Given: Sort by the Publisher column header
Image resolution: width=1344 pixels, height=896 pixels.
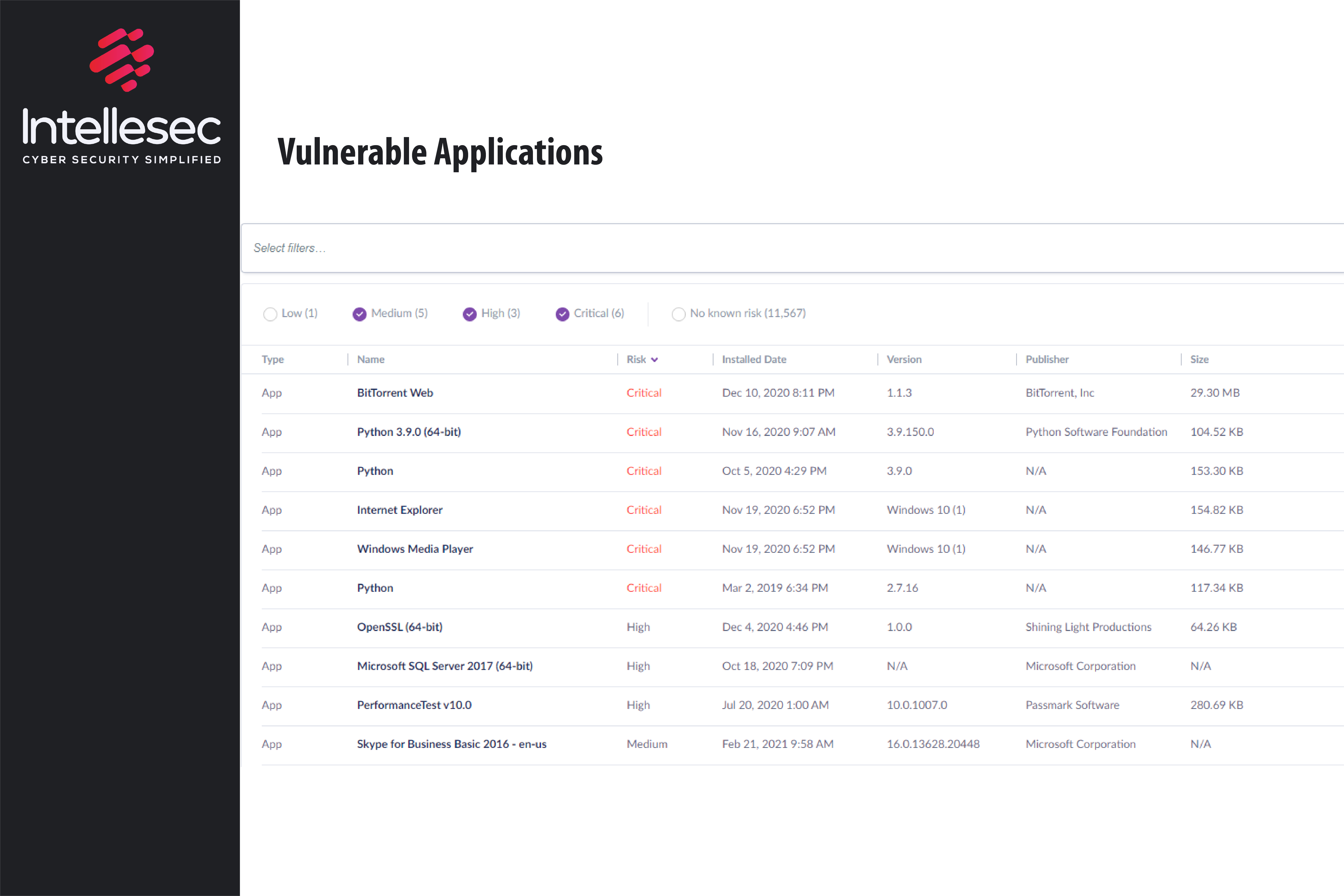Looking at the screenshot, I should point(1047,359).
